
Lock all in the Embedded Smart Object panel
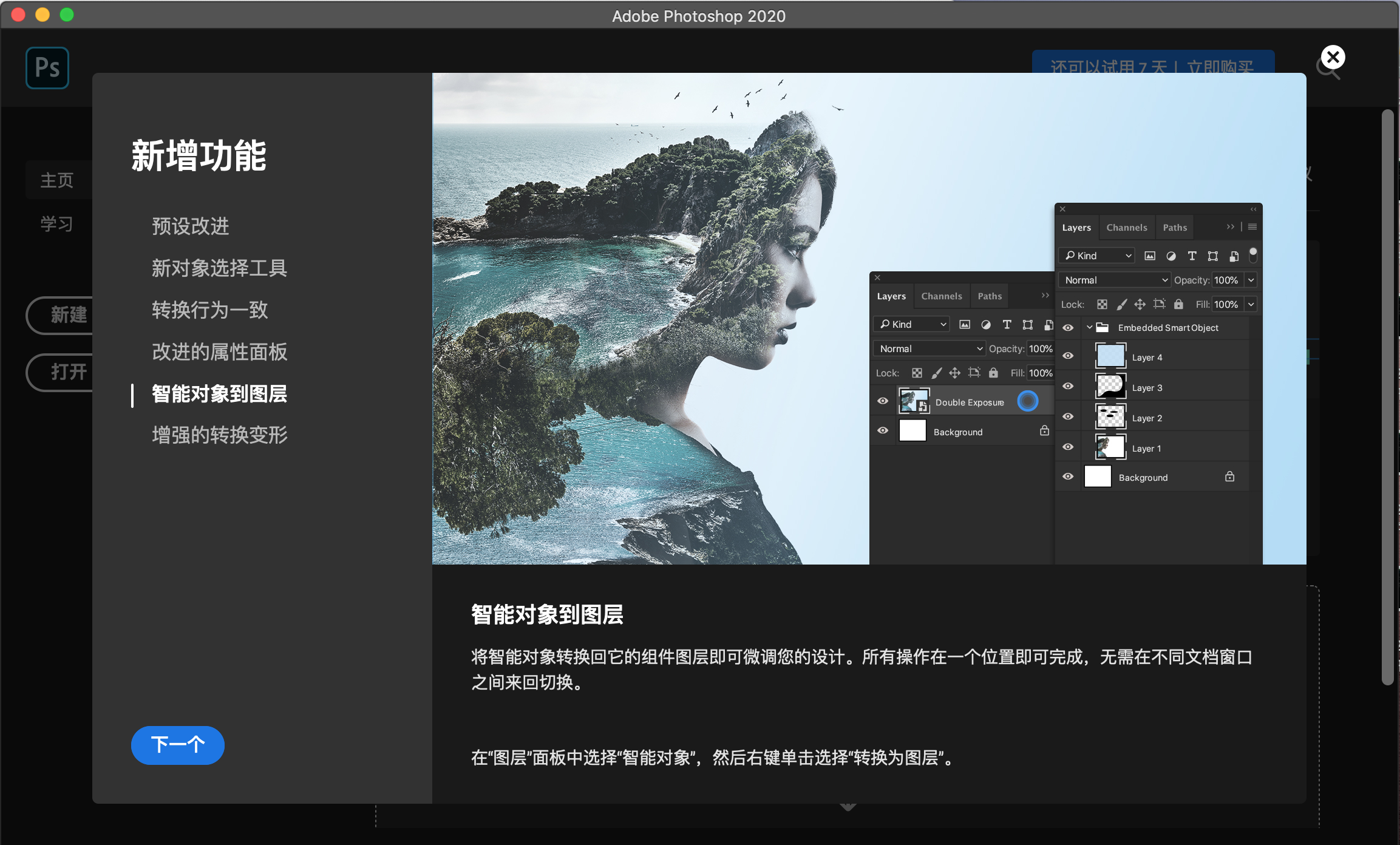point(1178,304)
